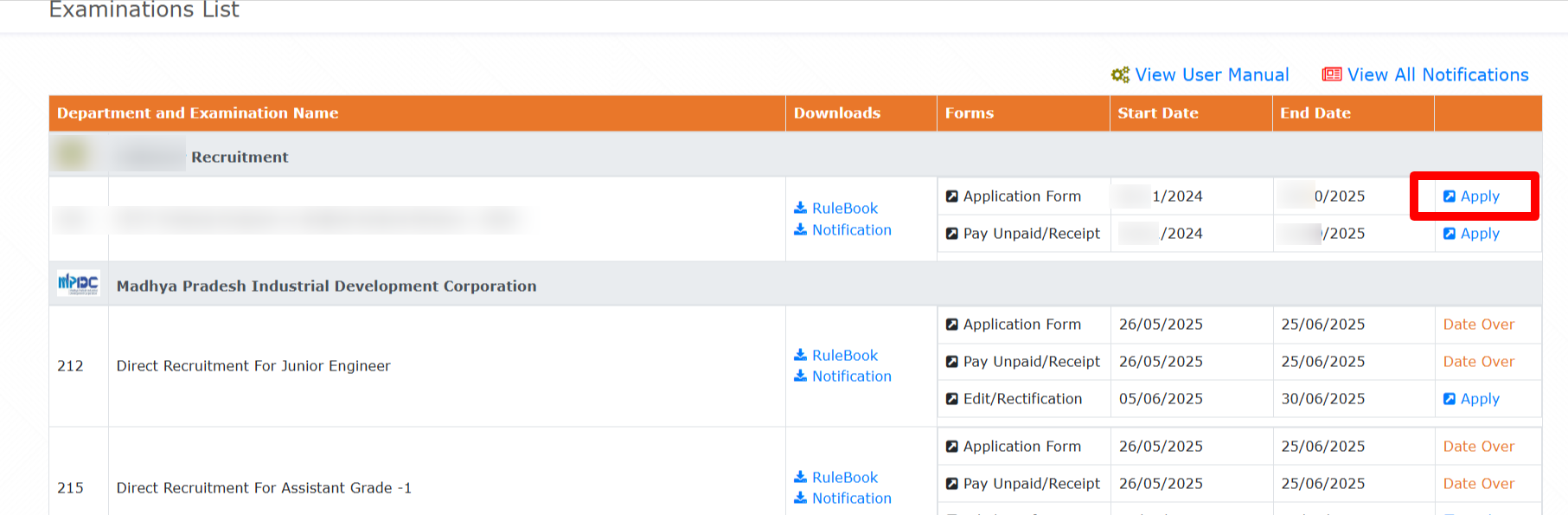Open the View User Manual link

(1211, 75)
